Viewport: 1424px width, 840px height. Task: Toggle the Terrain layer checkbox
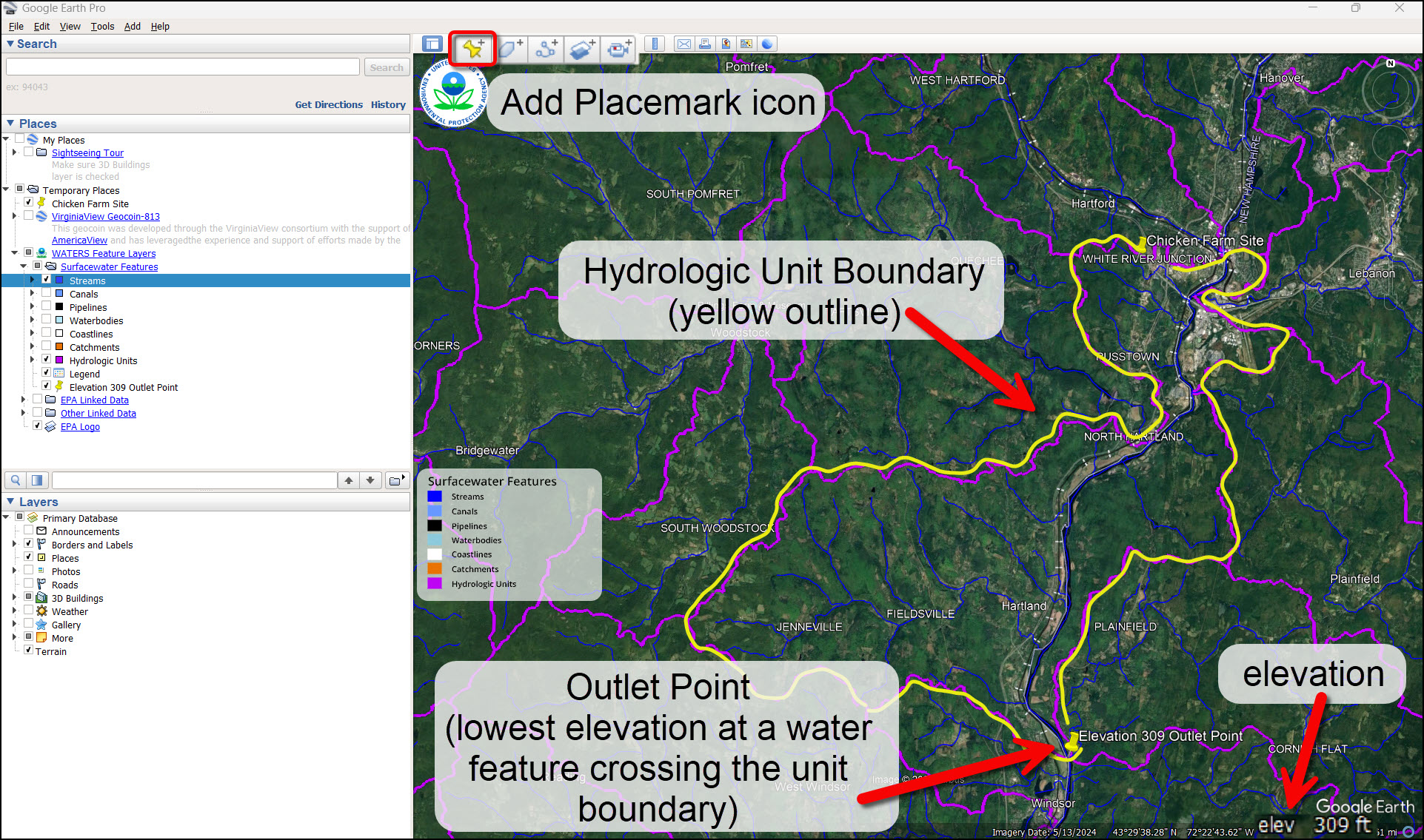(29, 651)
